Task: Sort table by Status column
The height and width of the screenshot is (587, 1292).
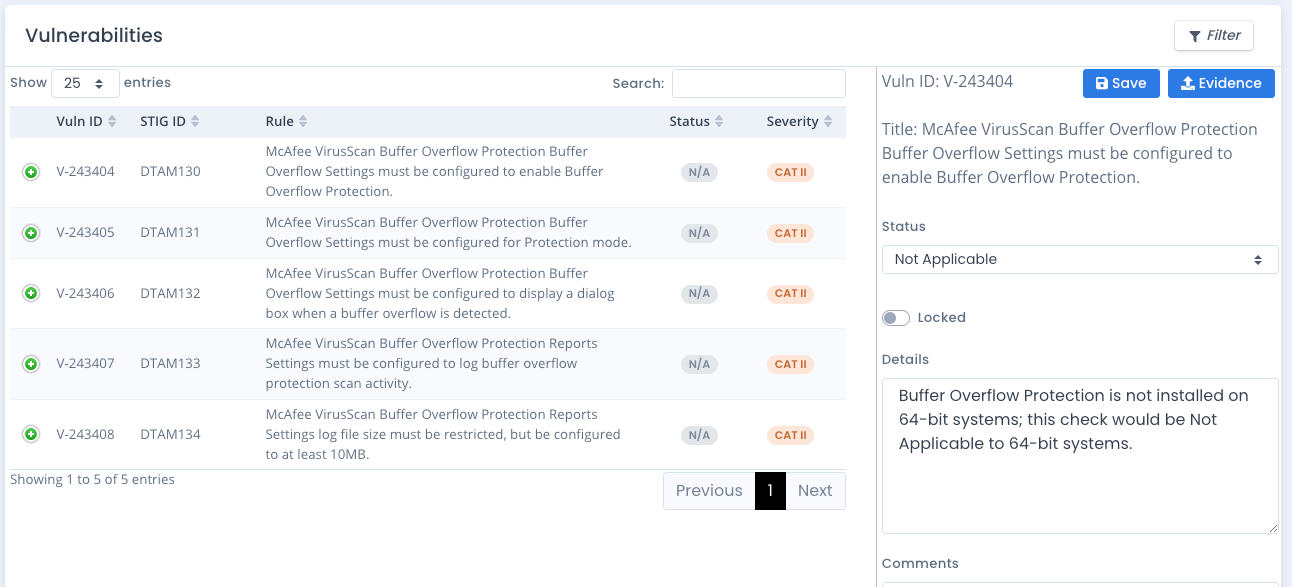Action: click(x=697, y=122)
